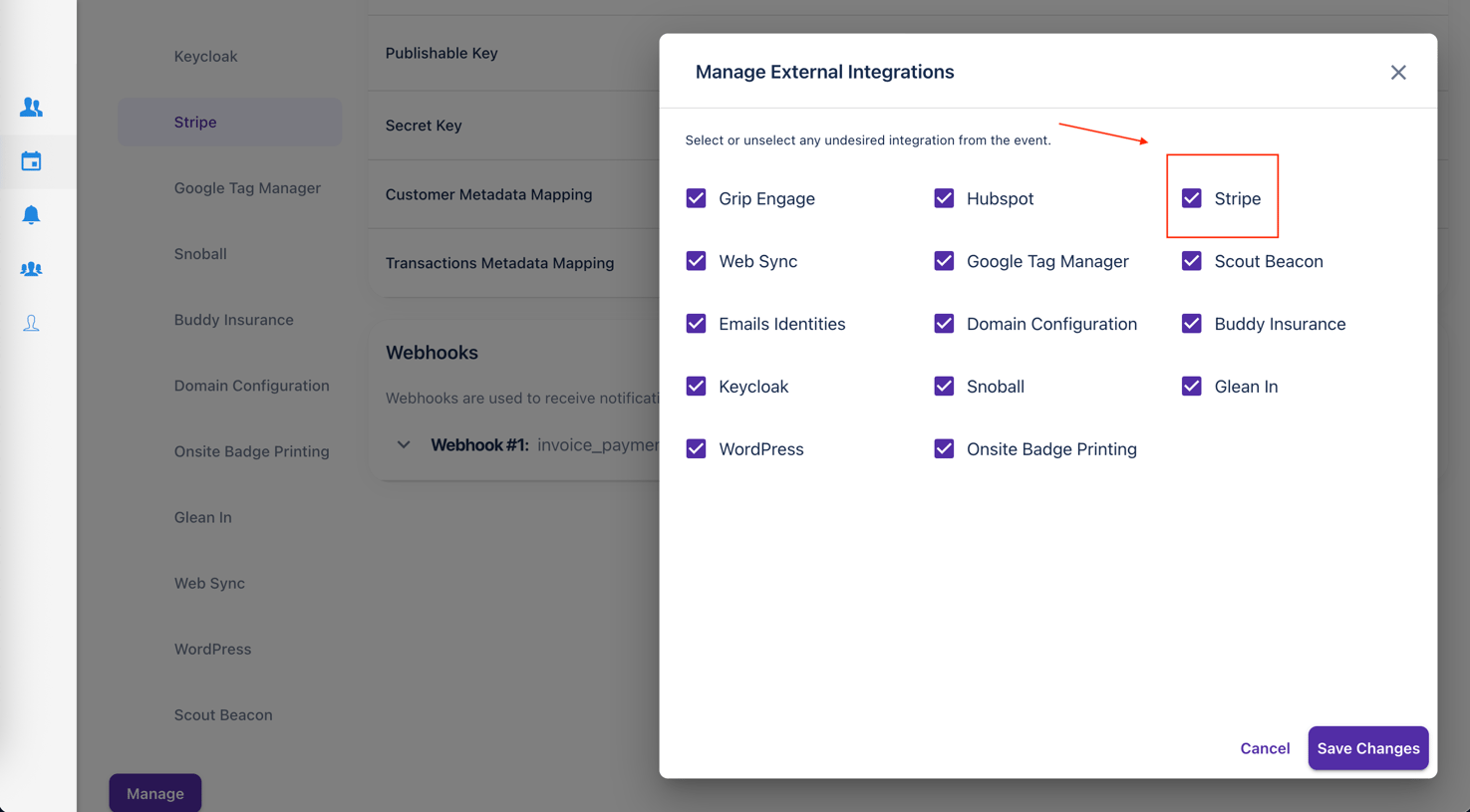Open notifications via the bell icon
The height and width of the screenshot is (812, 1470).
[x=31, y=214]
